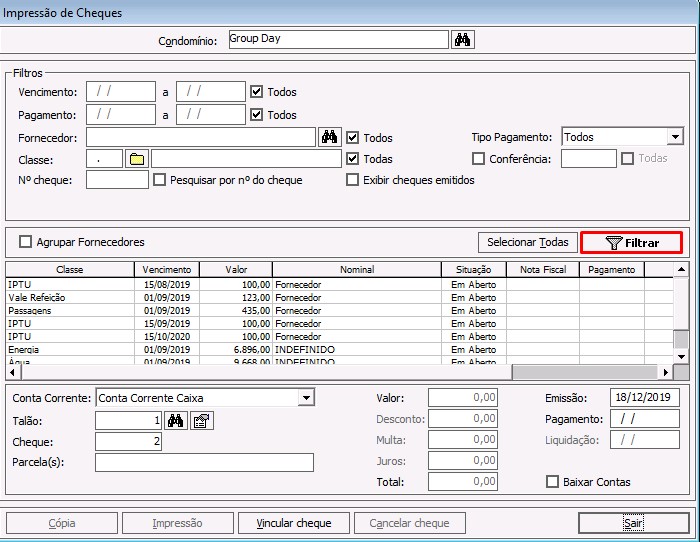
Task: Open Talão properties icon
Action: tap(201, 421)
